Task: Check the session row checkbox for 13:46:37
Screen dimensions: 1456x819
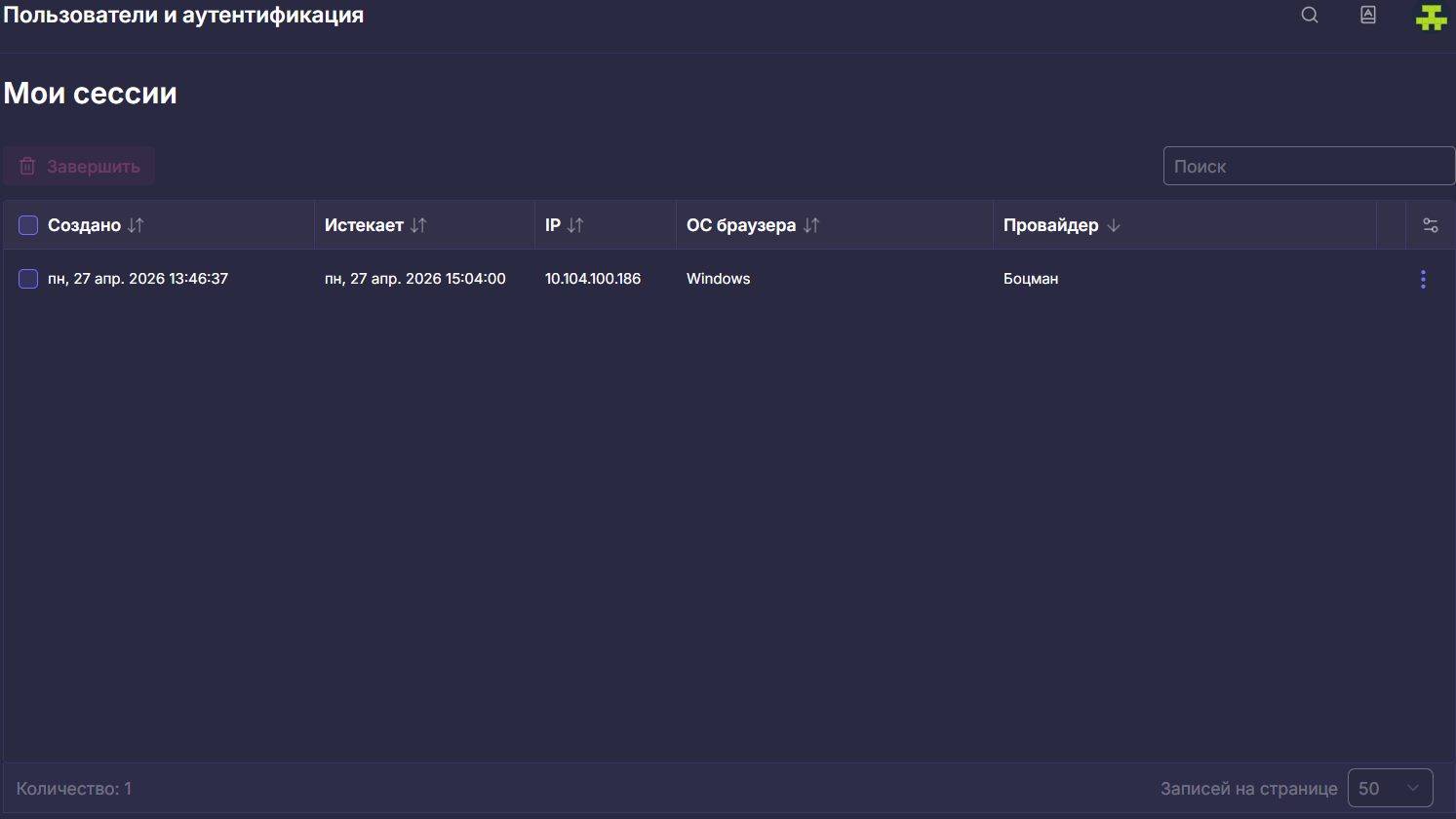Action: point(28,279)
